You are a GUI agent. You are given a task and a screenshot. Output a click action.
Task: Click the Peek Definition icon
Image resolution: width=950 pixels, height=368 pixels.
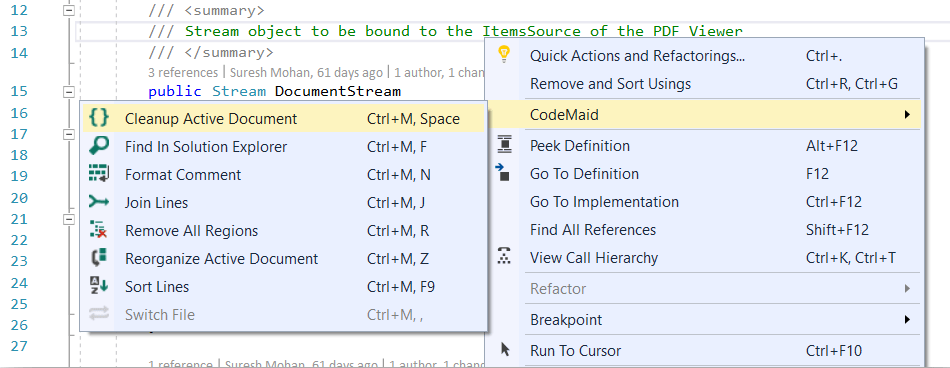[504, 145]
